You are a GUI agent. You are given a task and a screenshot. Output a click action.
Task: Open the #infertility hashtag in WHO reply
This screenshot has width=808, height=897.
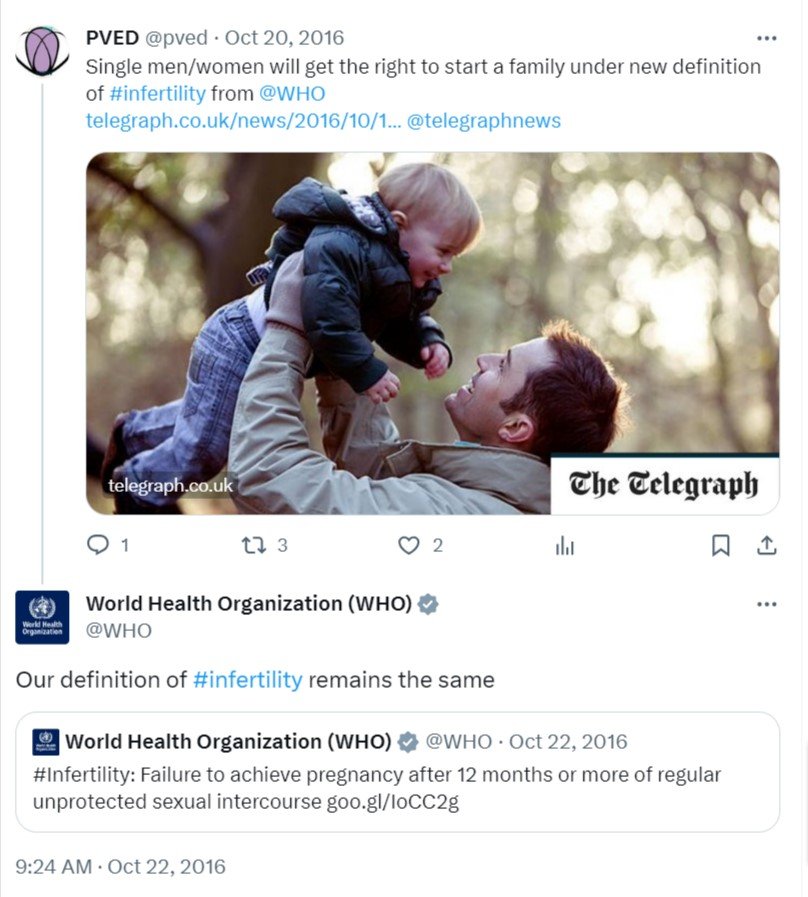click(x=248, y=680)
